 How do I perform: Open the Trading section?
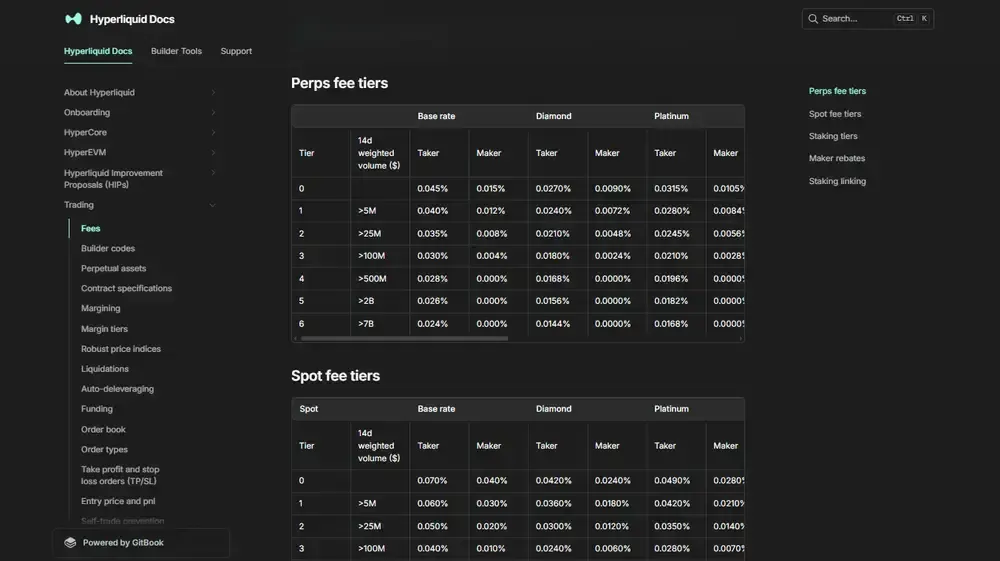tap(78, 205)
